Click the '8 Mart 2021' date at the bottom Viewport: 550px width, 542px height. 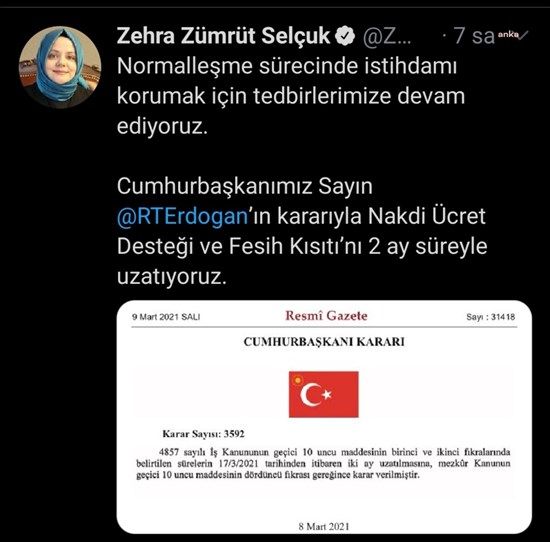pos(324,526)
